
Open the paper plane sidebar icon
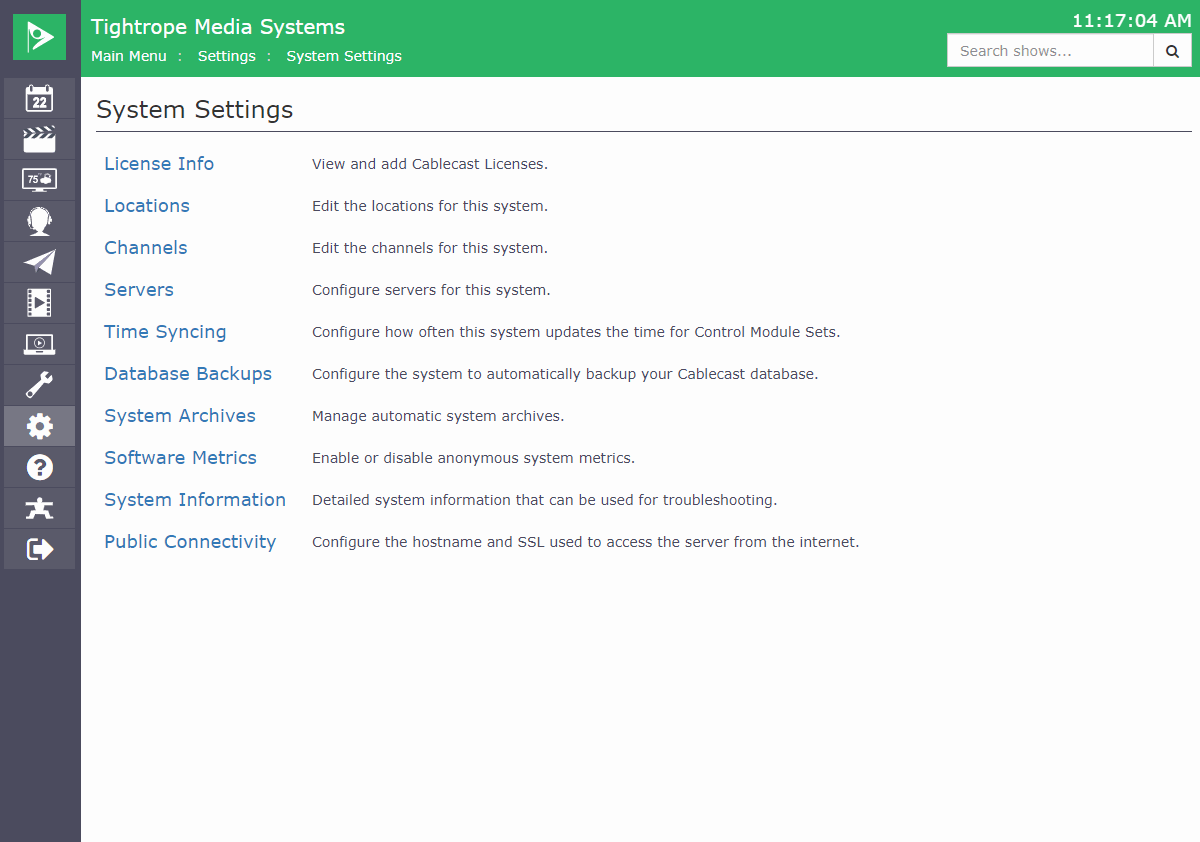pos(39,262)
